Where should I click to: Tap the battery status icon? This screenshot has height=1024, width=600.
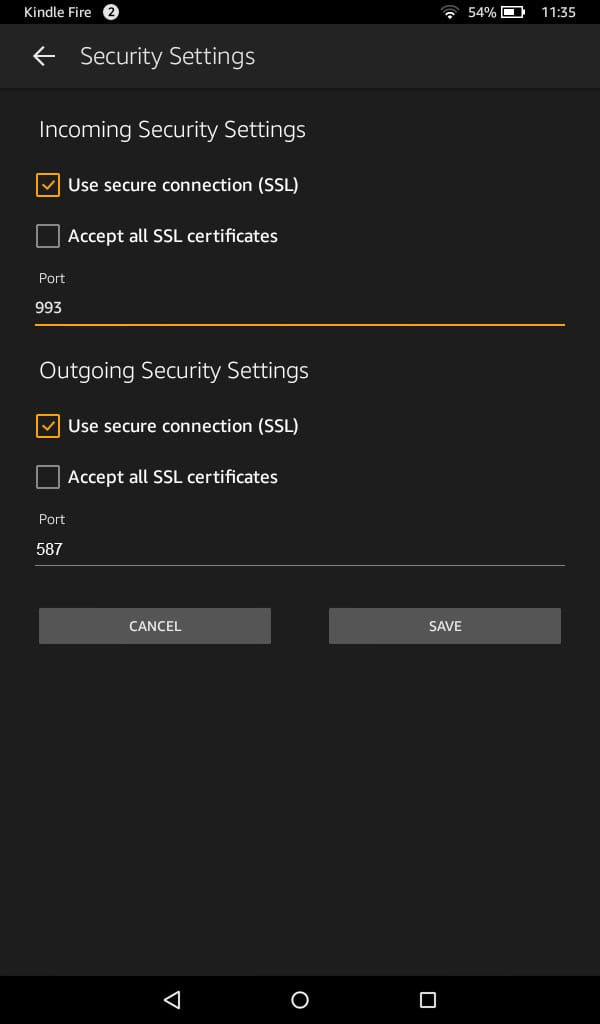click(513, 12)
